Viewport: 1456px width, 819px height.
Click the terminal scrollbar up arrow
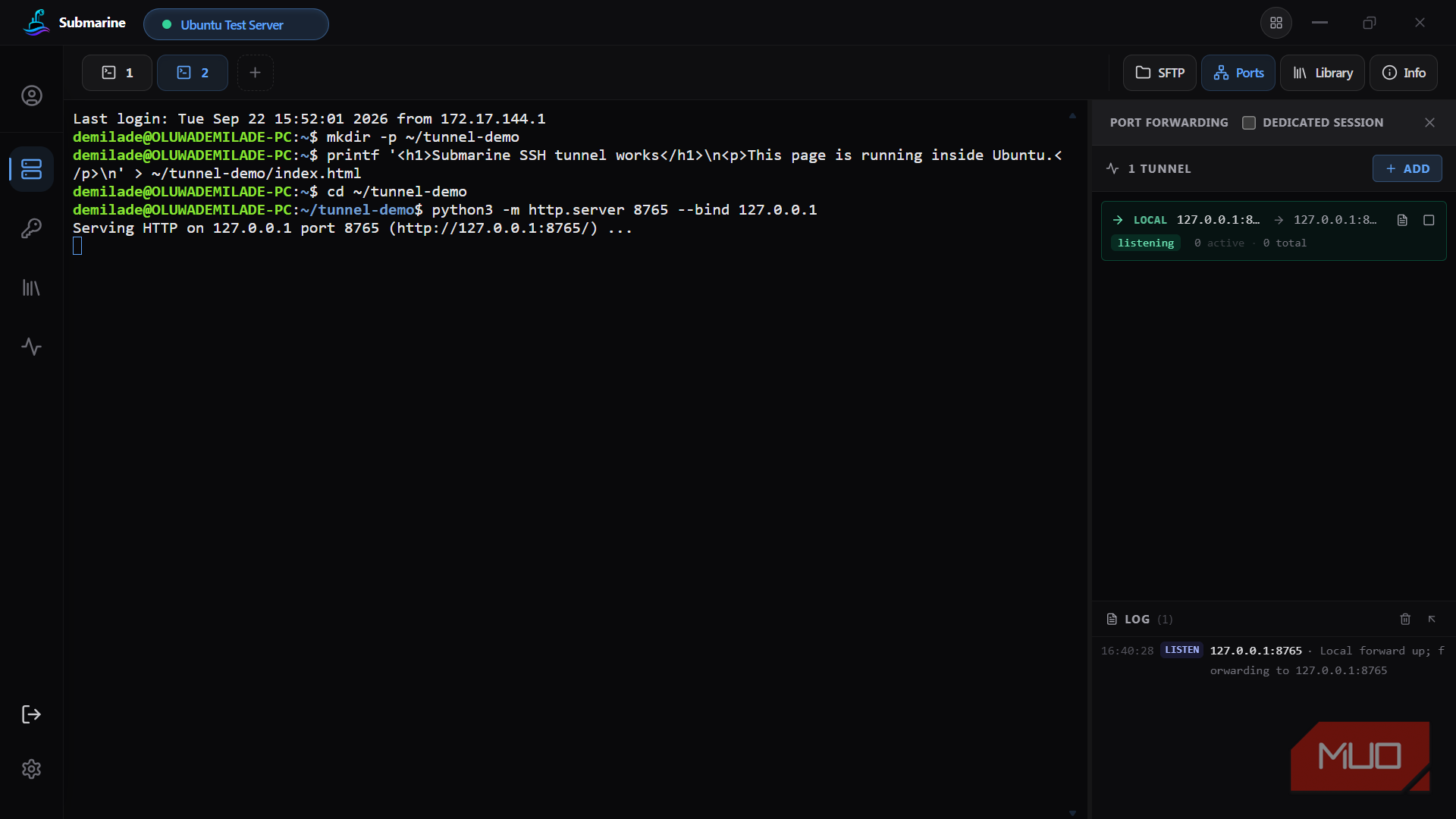1072,116
